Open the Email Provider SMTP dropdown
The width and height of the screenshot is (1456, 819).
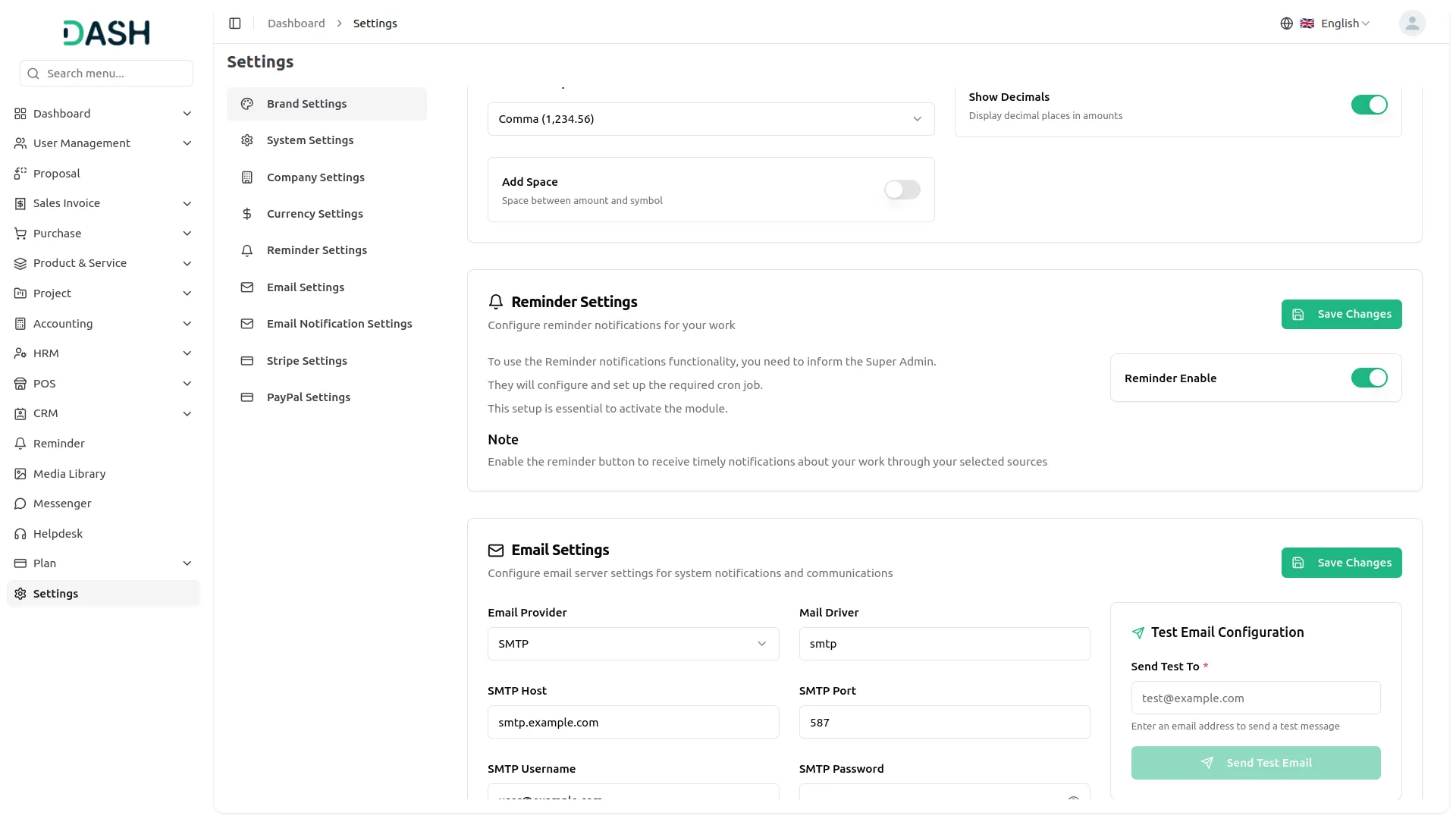click(632, 644)
